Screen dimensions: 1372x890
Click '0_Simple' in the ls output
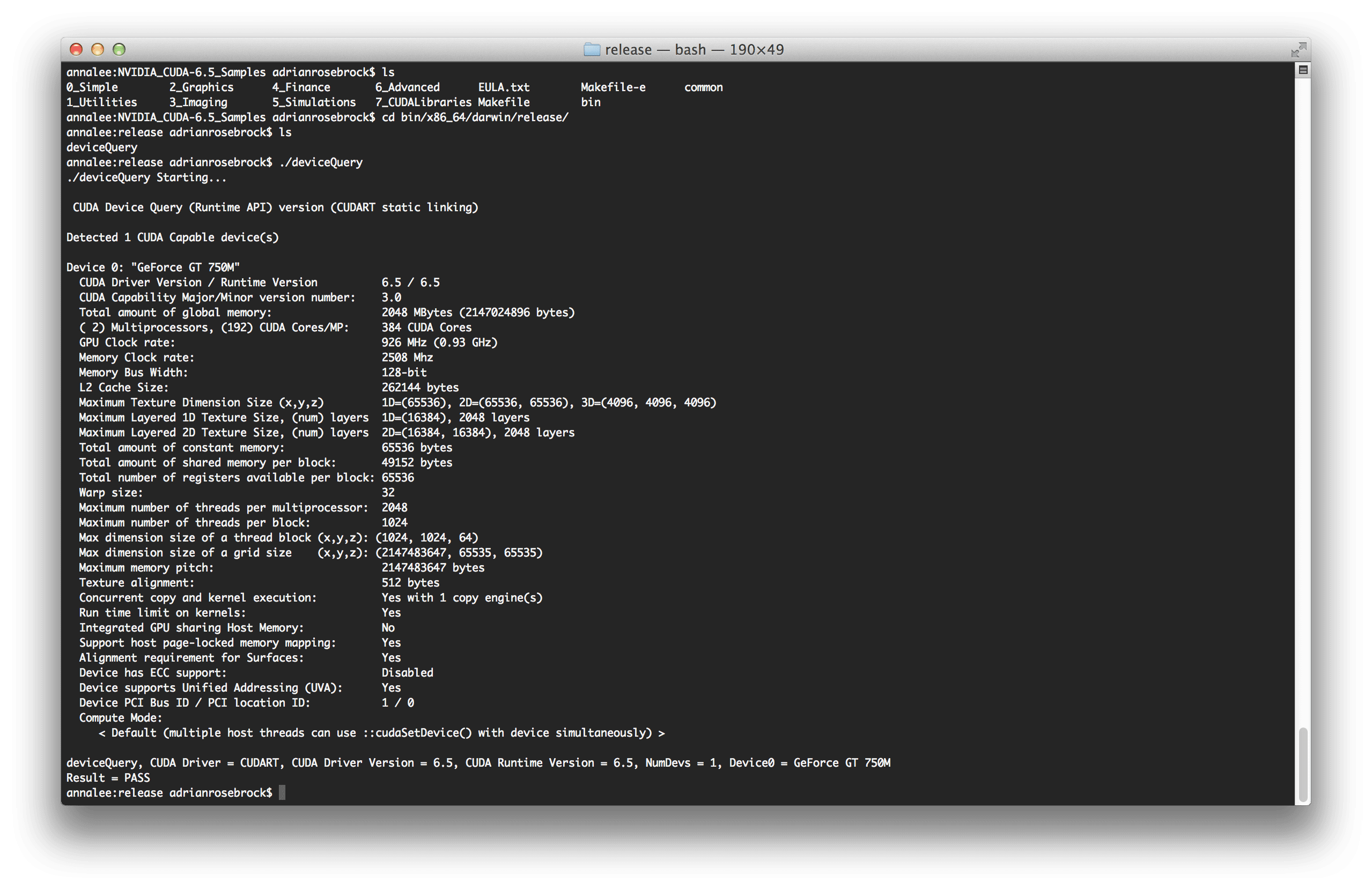pyautogui.click(x=92, y=87)
